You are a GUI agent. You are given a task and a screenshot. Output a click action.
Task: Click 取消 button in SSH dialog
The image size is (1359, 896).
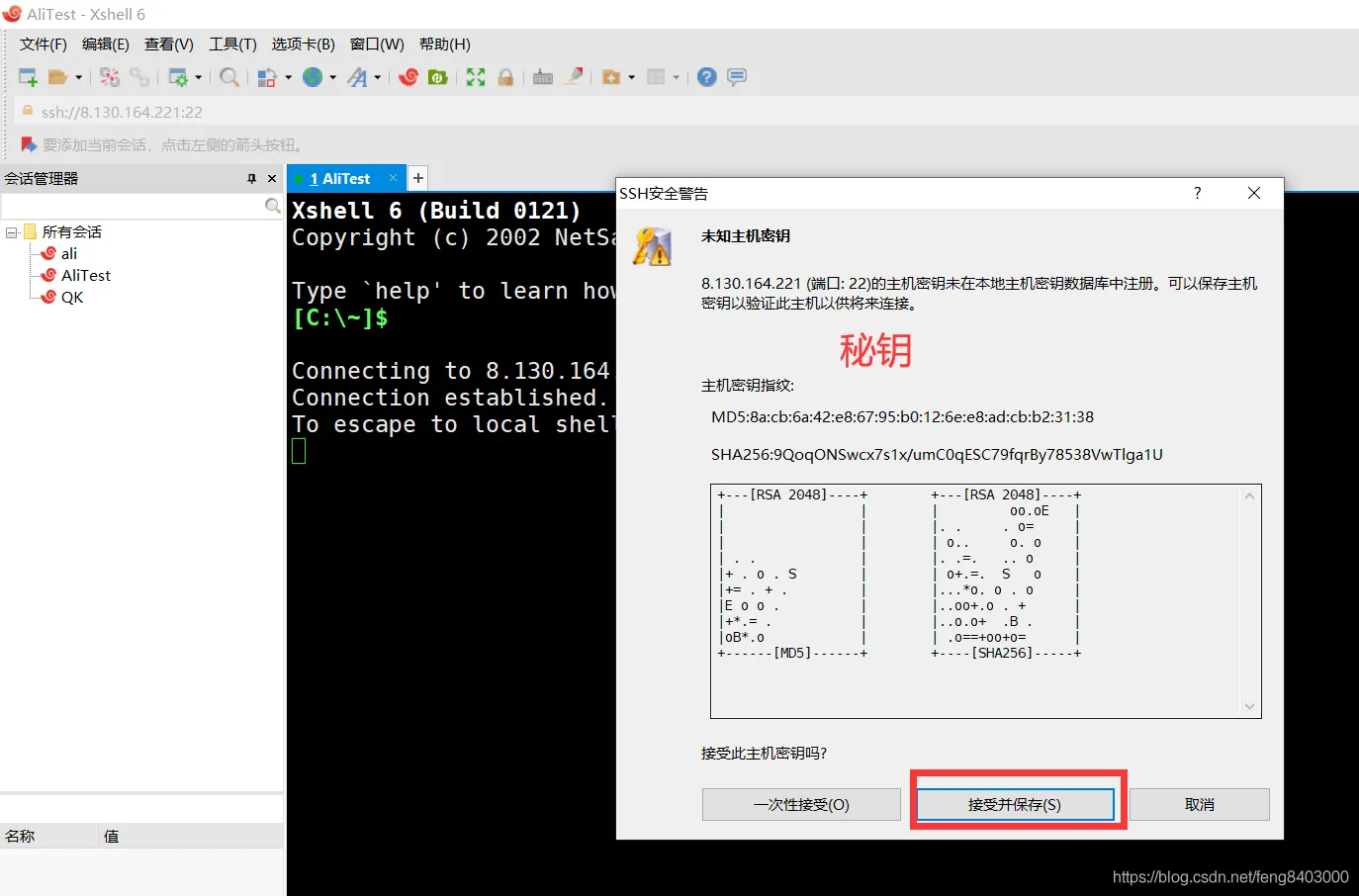[x=1200, y=804]
